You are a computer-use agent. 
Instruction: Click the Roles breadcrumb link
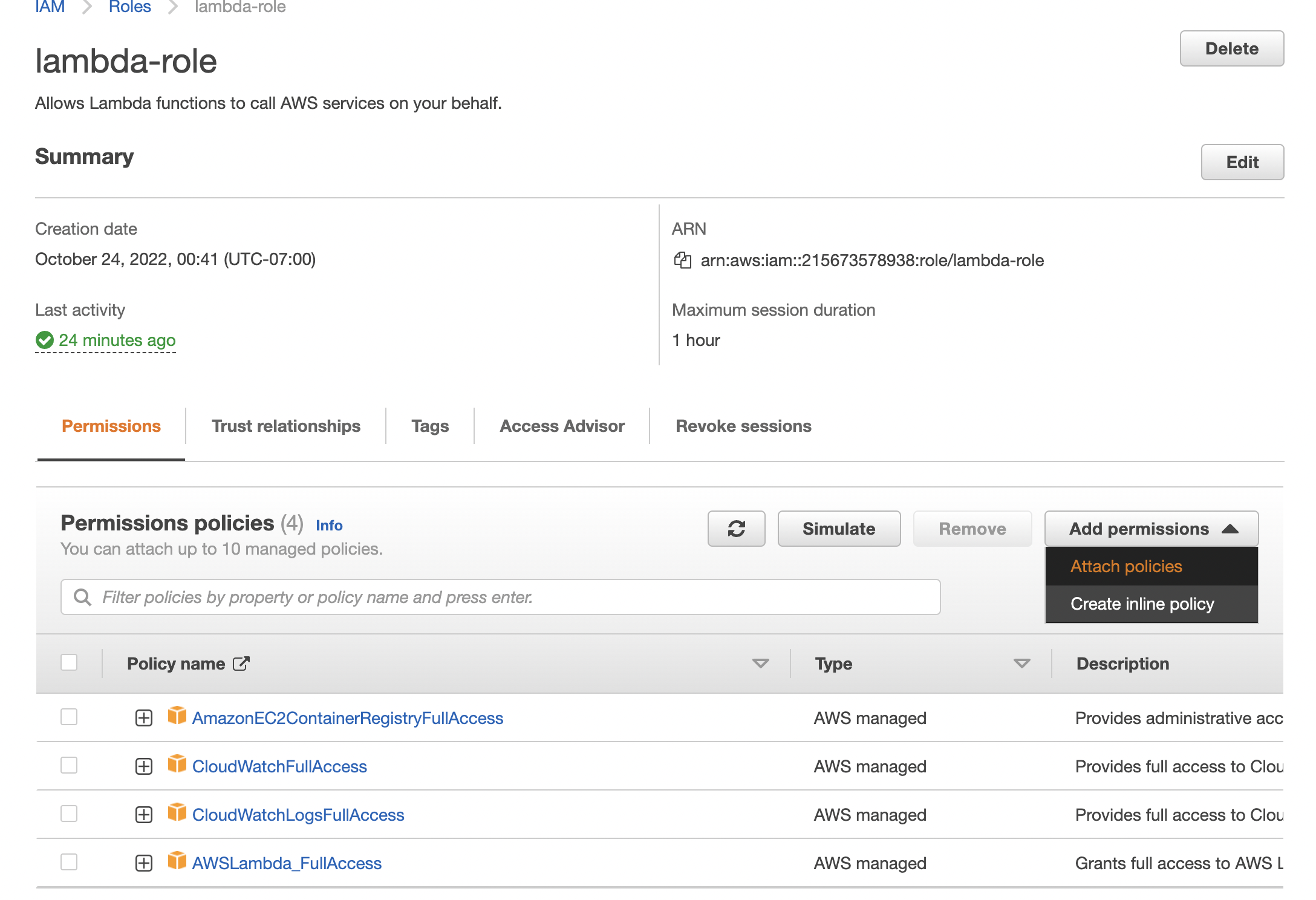point(129,7)
